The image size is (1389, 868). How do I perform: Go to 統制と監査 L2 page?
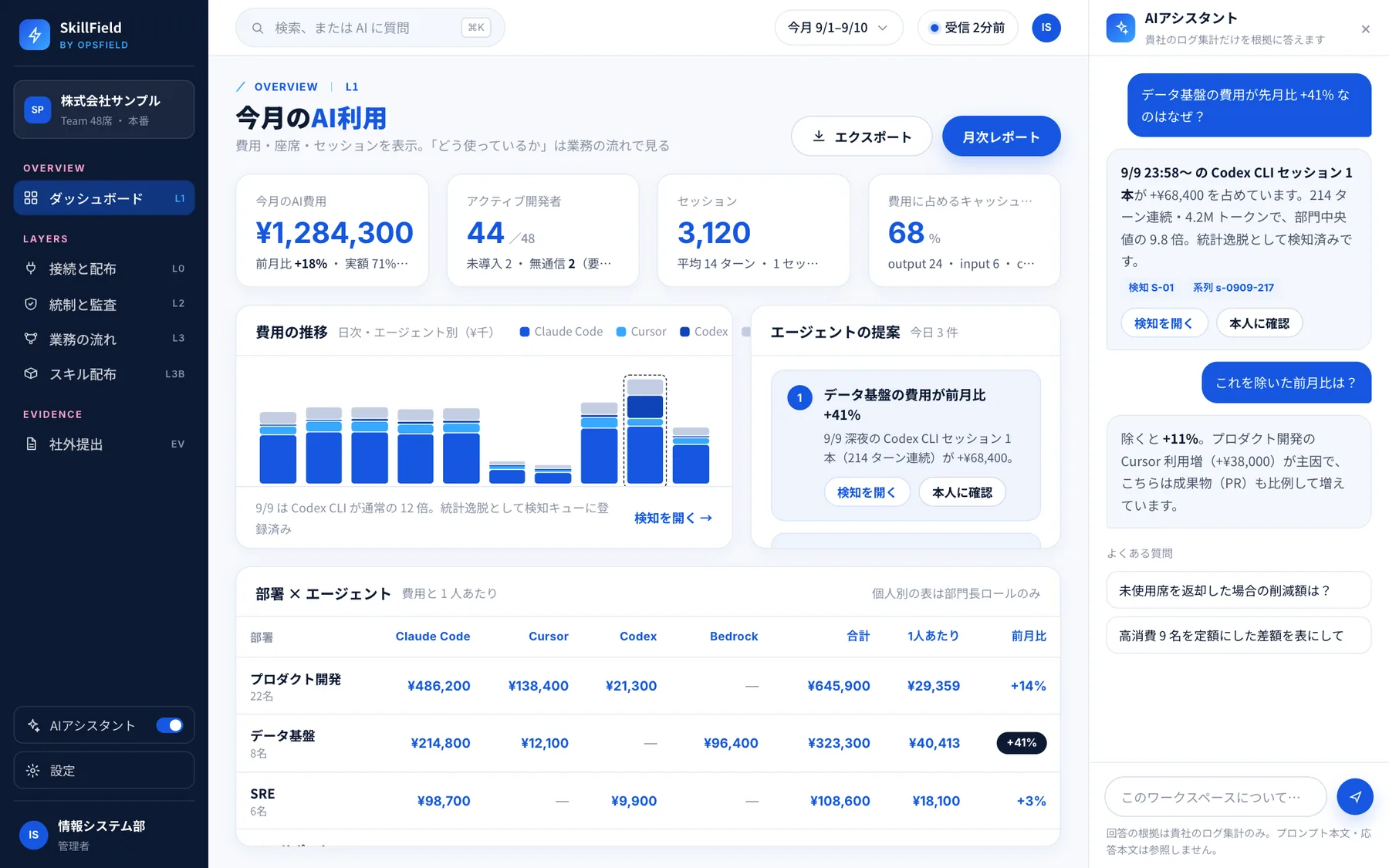104,304
